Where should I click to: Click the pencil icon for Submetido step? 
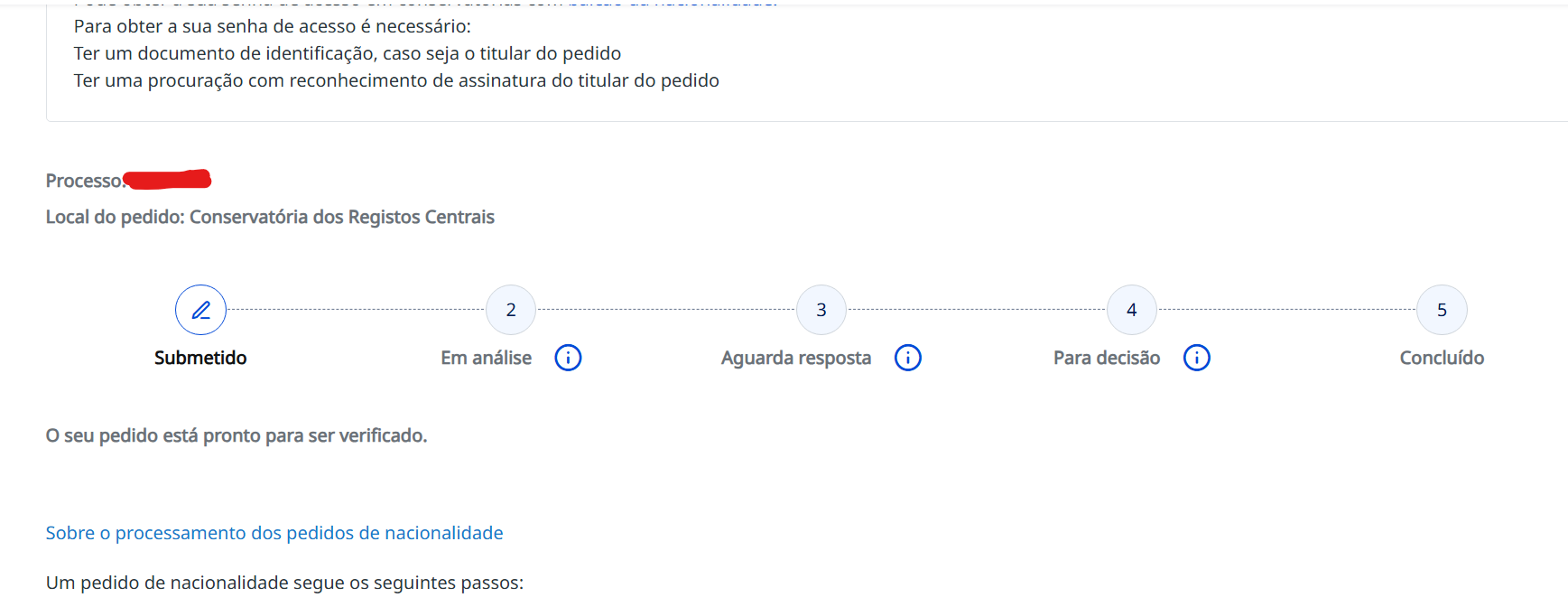pos(200,310)
